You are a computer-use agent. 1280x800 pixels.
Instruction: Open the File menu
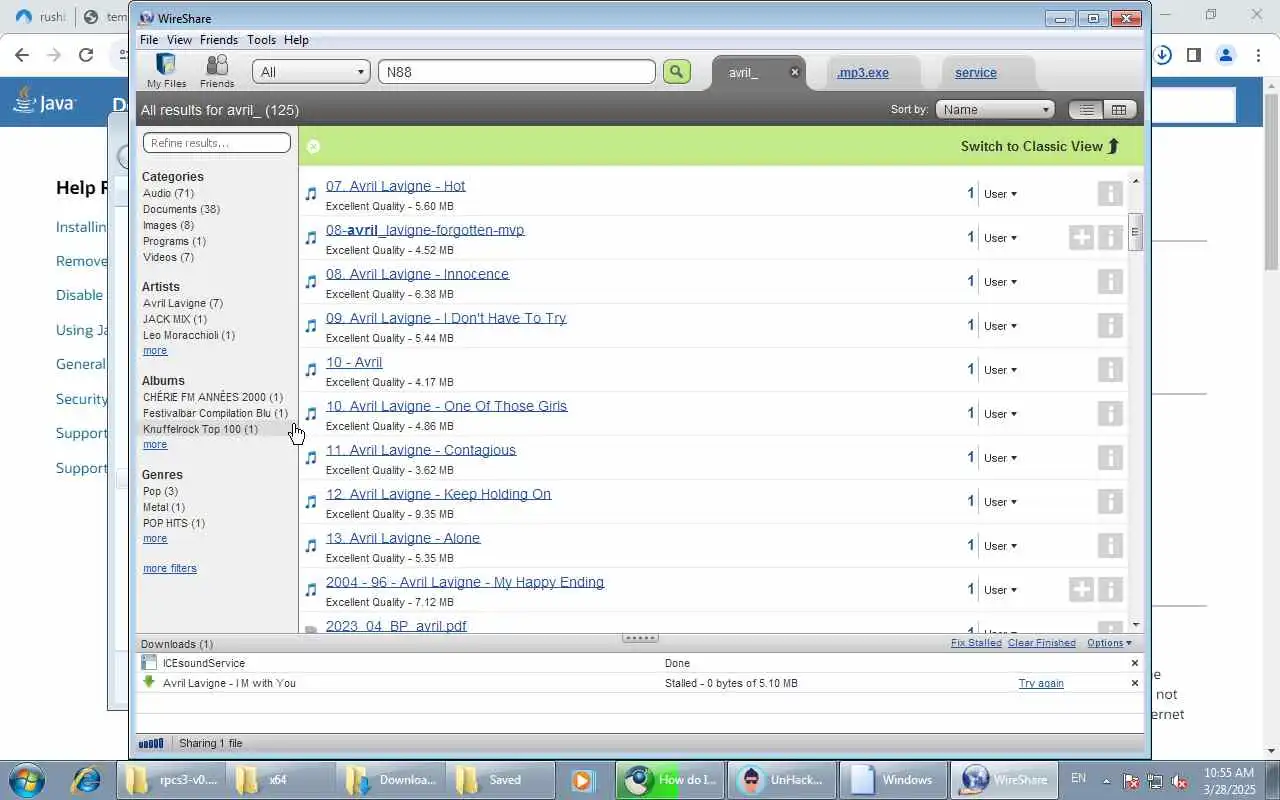point(149,40)
